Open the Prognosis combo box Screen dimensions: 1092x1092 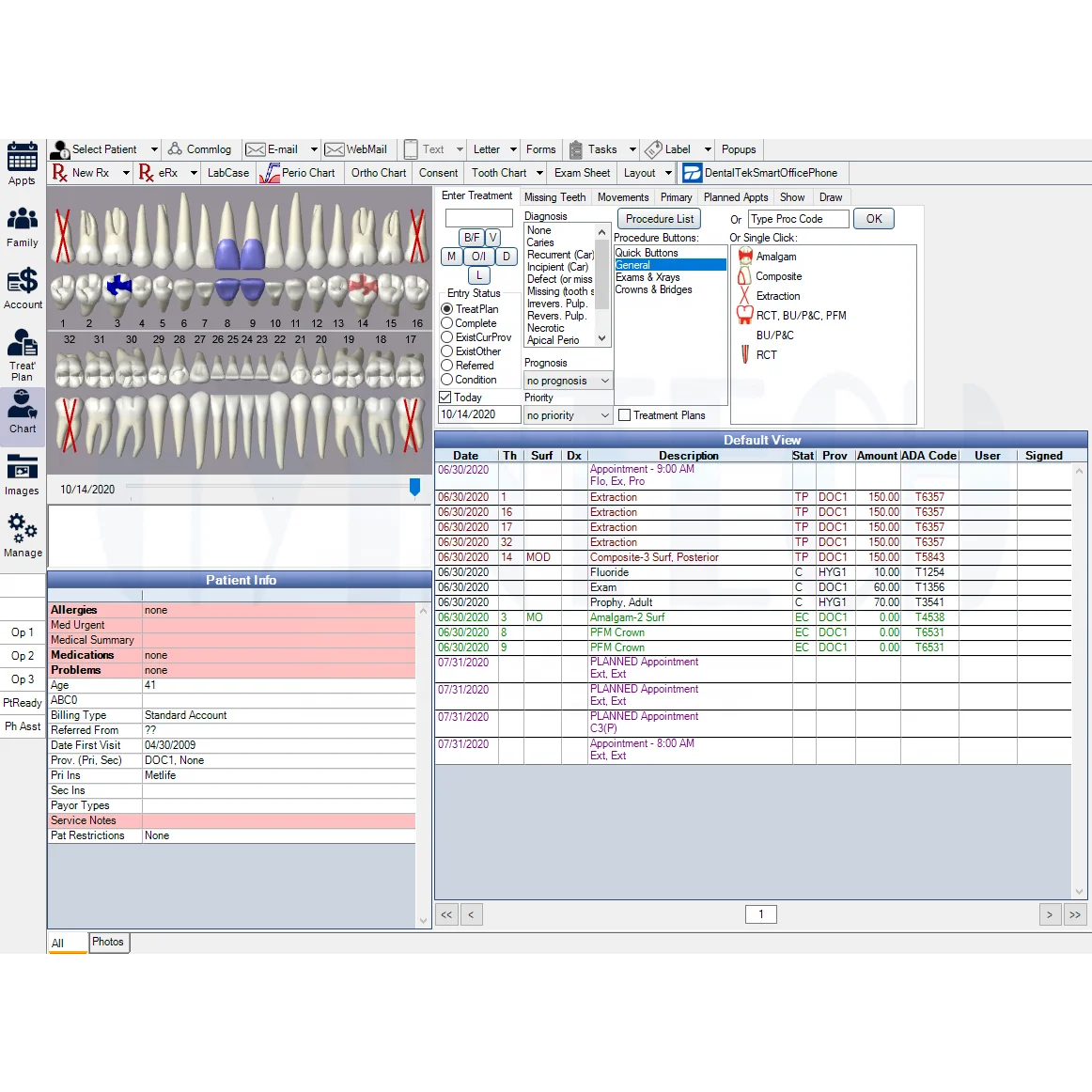[x=568, y=381]
